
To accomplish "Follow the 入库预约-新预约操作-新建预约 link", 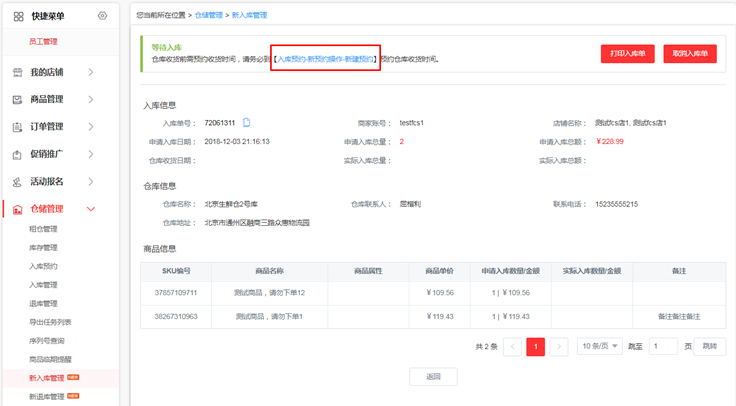I will pos(326,60).
